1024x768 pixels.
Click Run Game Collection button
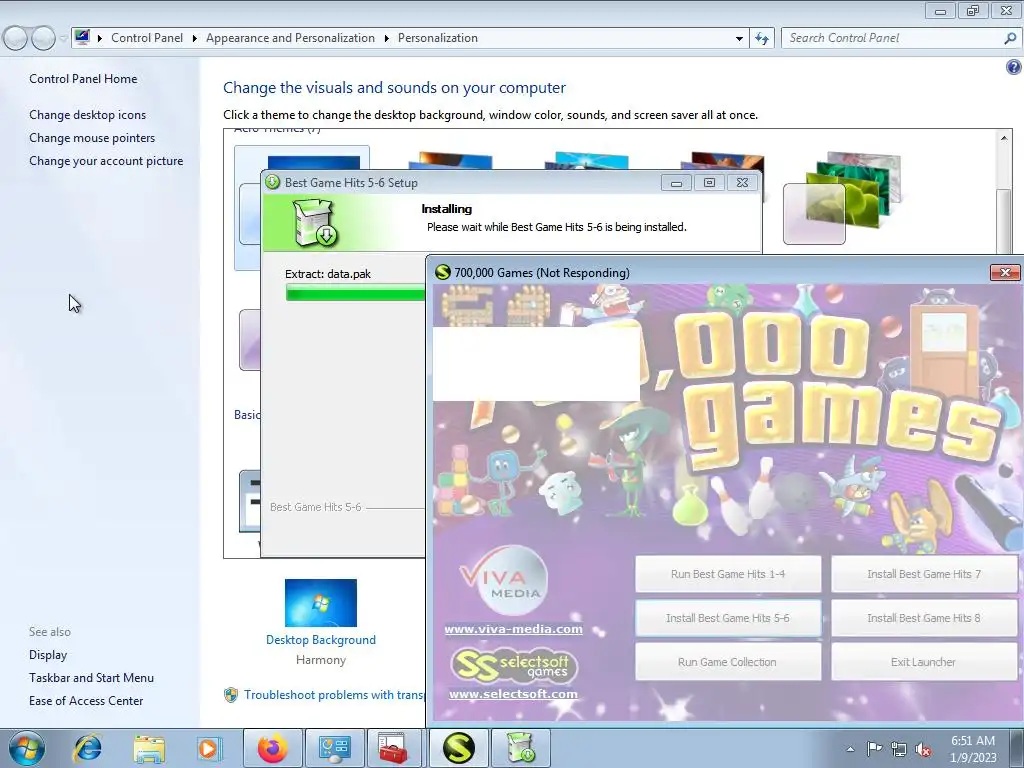coord(728,662)
